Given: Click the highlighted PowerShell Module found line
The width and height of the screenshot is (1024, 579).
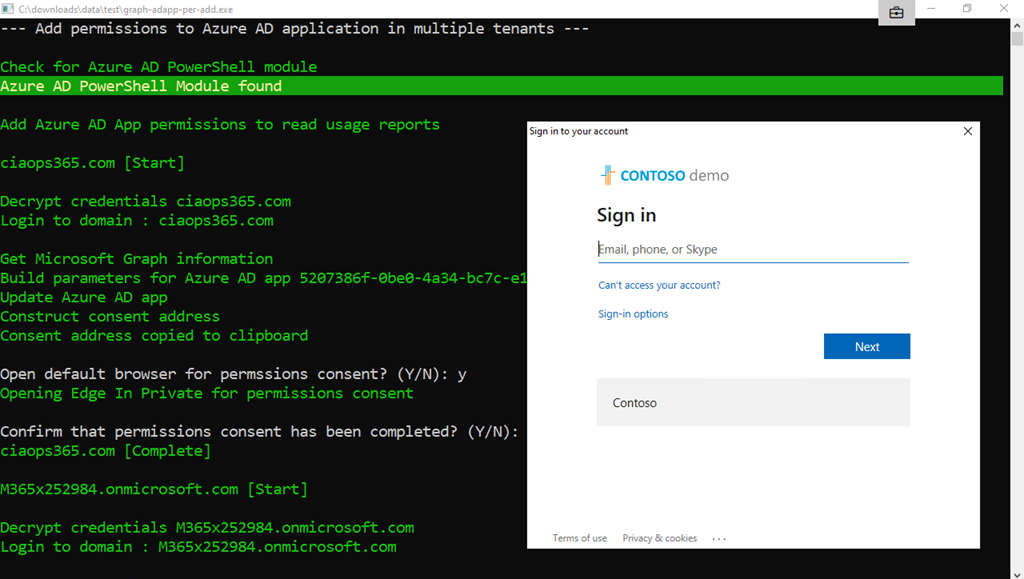Looking at the screenshot, I should pyautogui.click(x=140, y=86).
